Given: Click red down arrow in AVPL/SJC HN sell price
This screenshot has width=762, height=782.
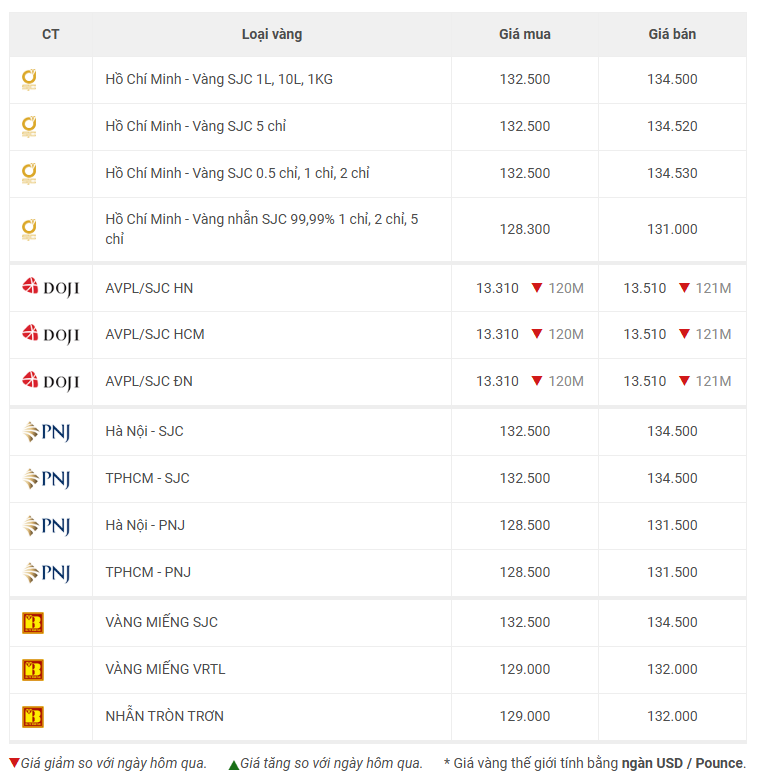Looking at the screenshot, I should pos(684,287).
